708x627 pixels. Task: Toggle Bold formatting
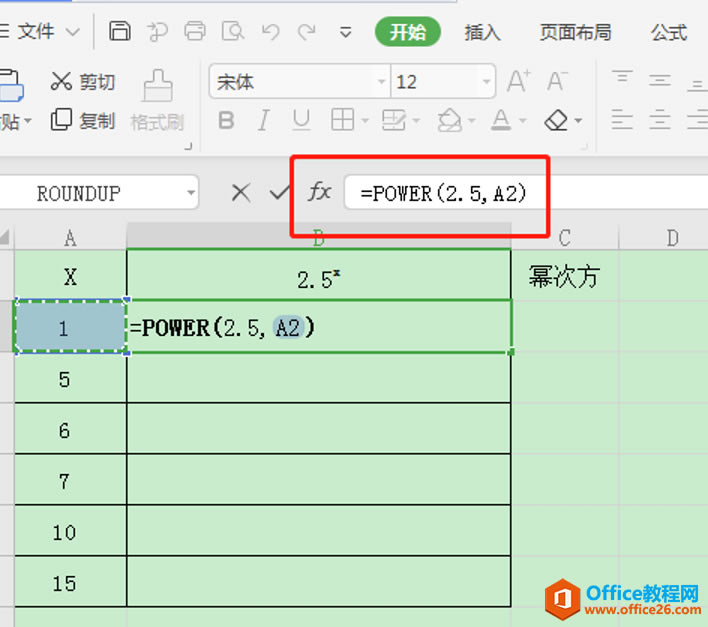(x=226, y=121)
